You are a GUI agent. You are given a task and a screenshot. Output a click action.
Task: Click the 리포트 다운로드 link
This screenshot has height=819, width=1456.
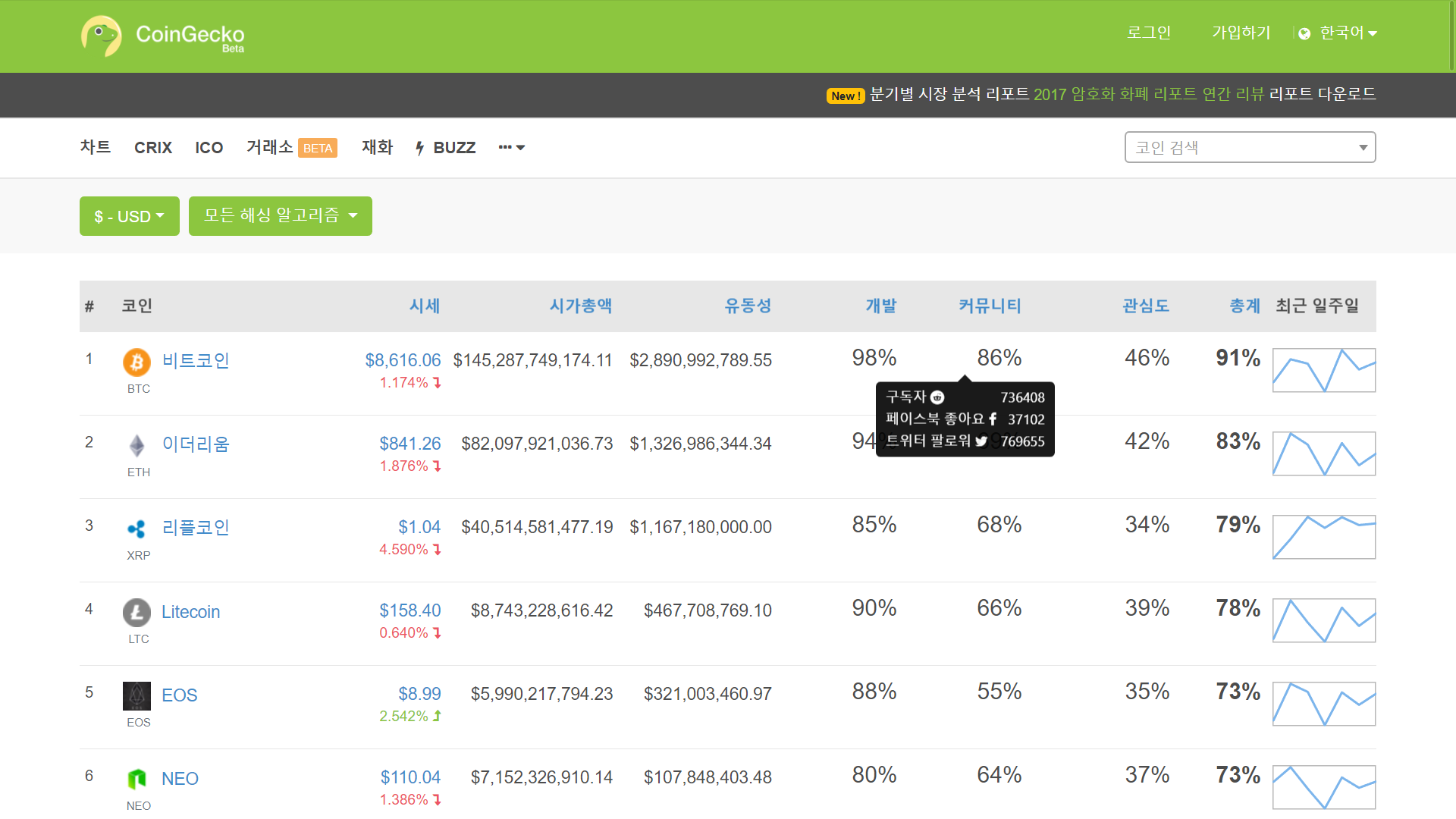click(x=1322, y=94)
